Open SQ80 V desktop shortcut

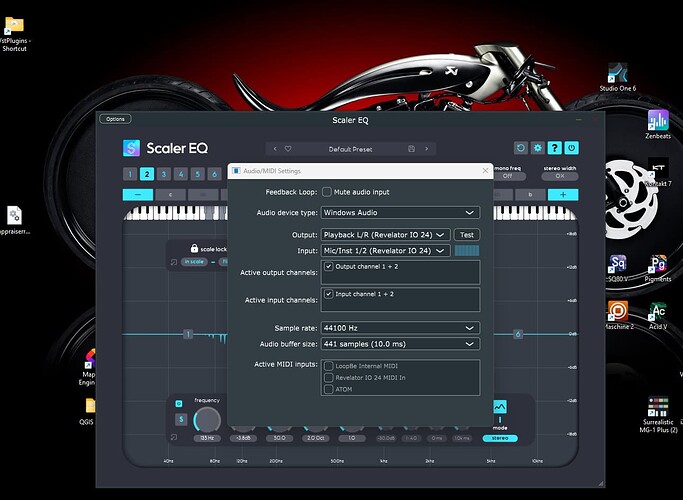[x=618, y=268]
